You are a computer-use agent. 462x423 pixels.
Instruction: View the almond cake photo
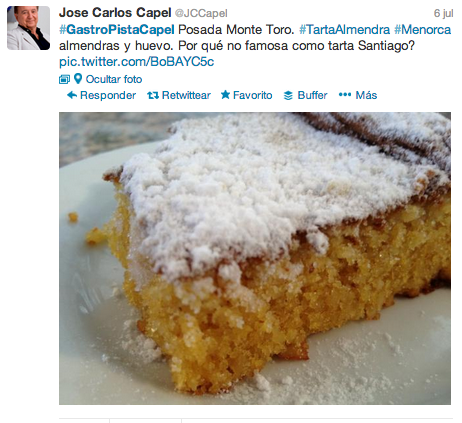pos(255,258)
